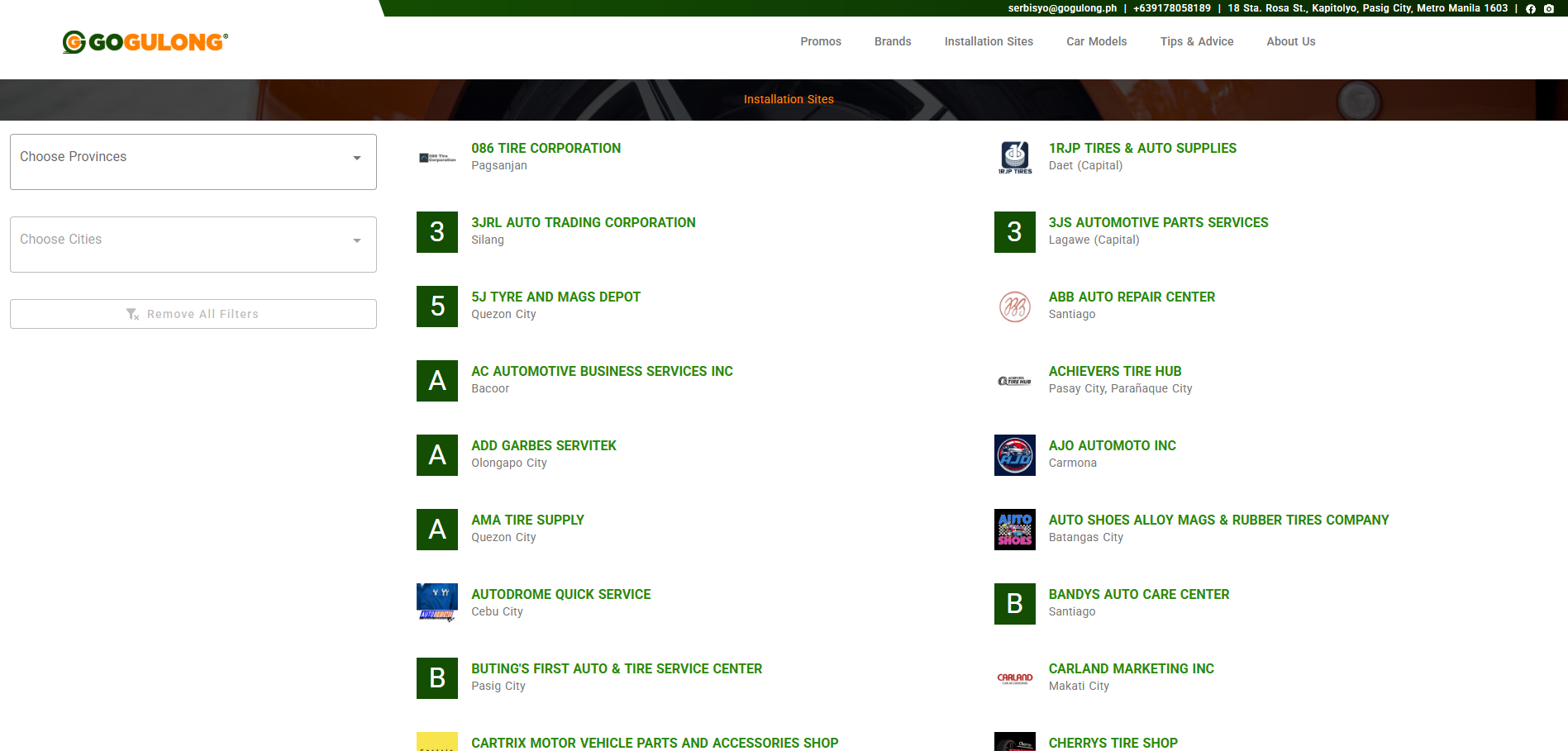The width and height of the screenshot is (1568, 751).
Task: Click the Choose Provinces dropdown arrow
Action: (357, 158)
